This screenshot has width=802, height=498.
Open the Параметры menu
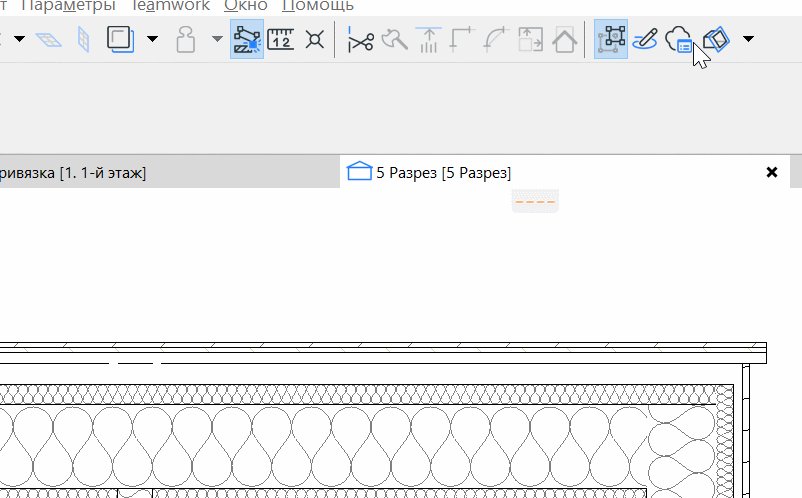coord(68,6)
